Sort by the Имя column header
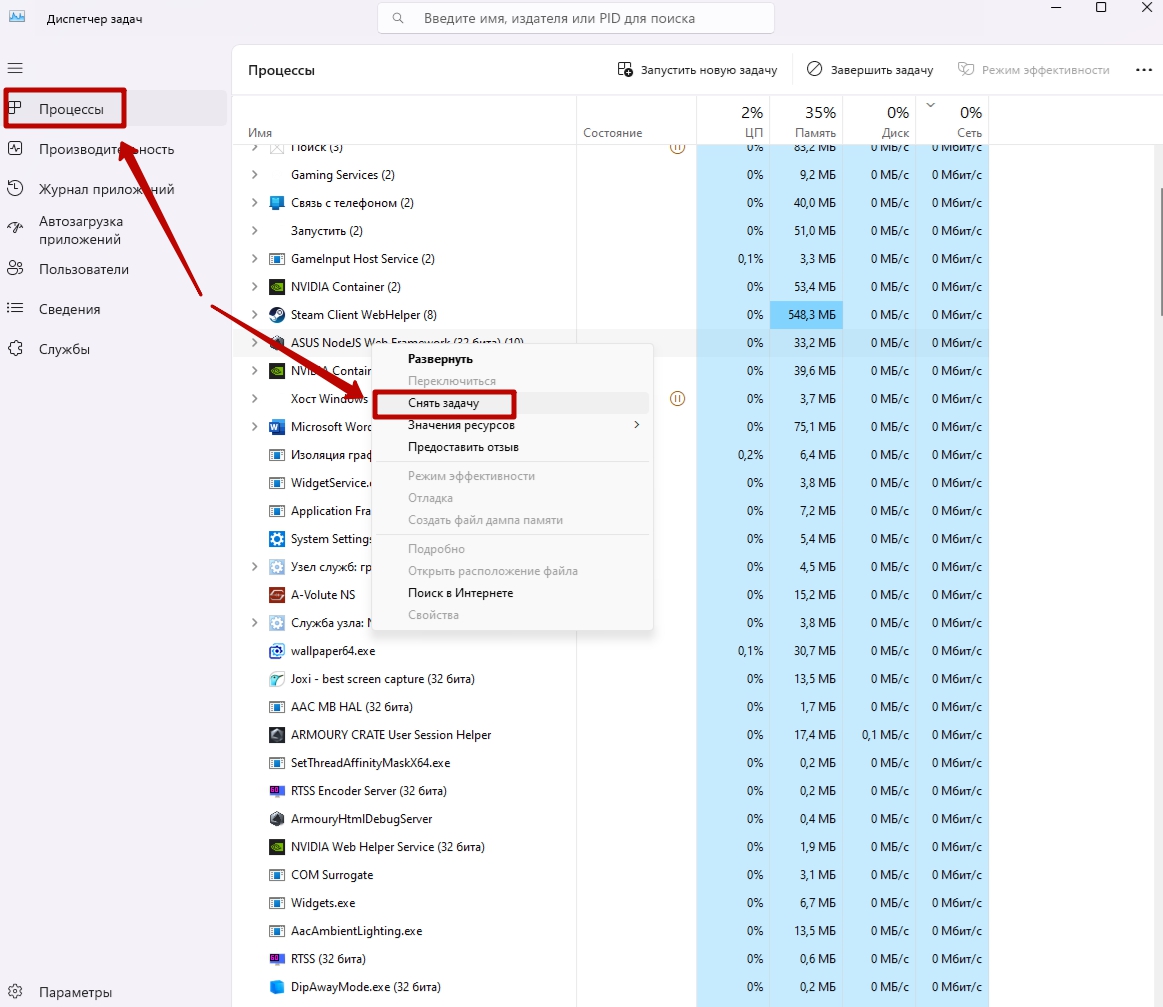 [405, 121]
